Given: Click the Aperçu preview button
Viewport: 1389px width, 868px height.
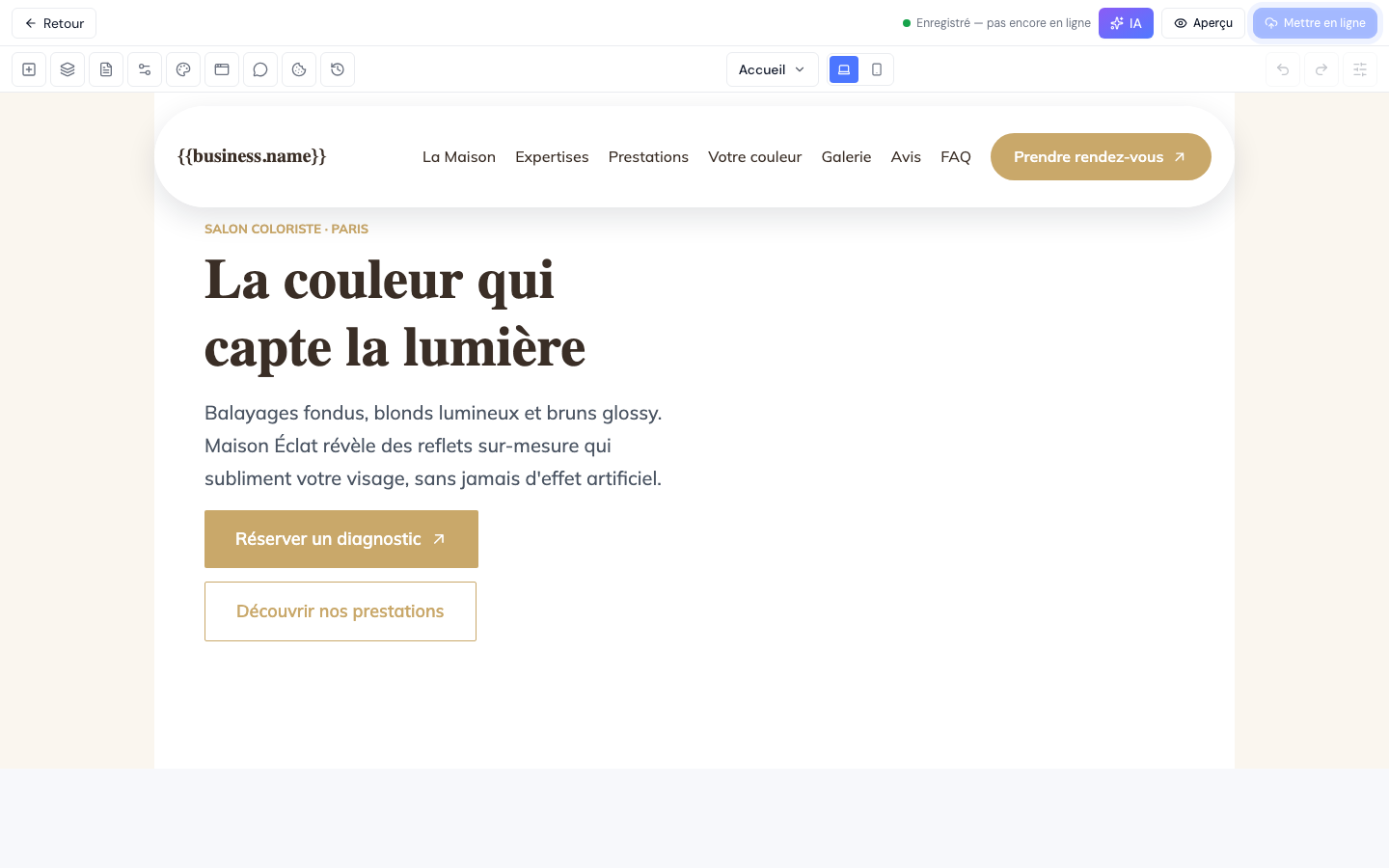Looking at the screenshot, I should (1203, 23).
